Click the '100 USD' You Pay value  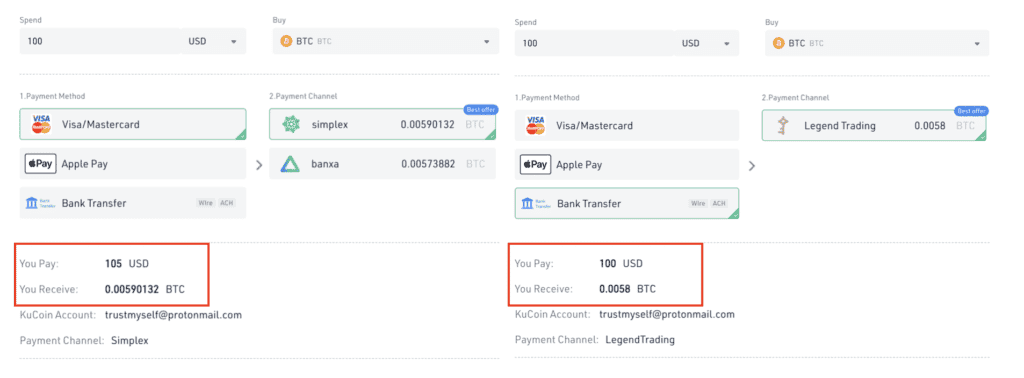(x=621, y=264)
